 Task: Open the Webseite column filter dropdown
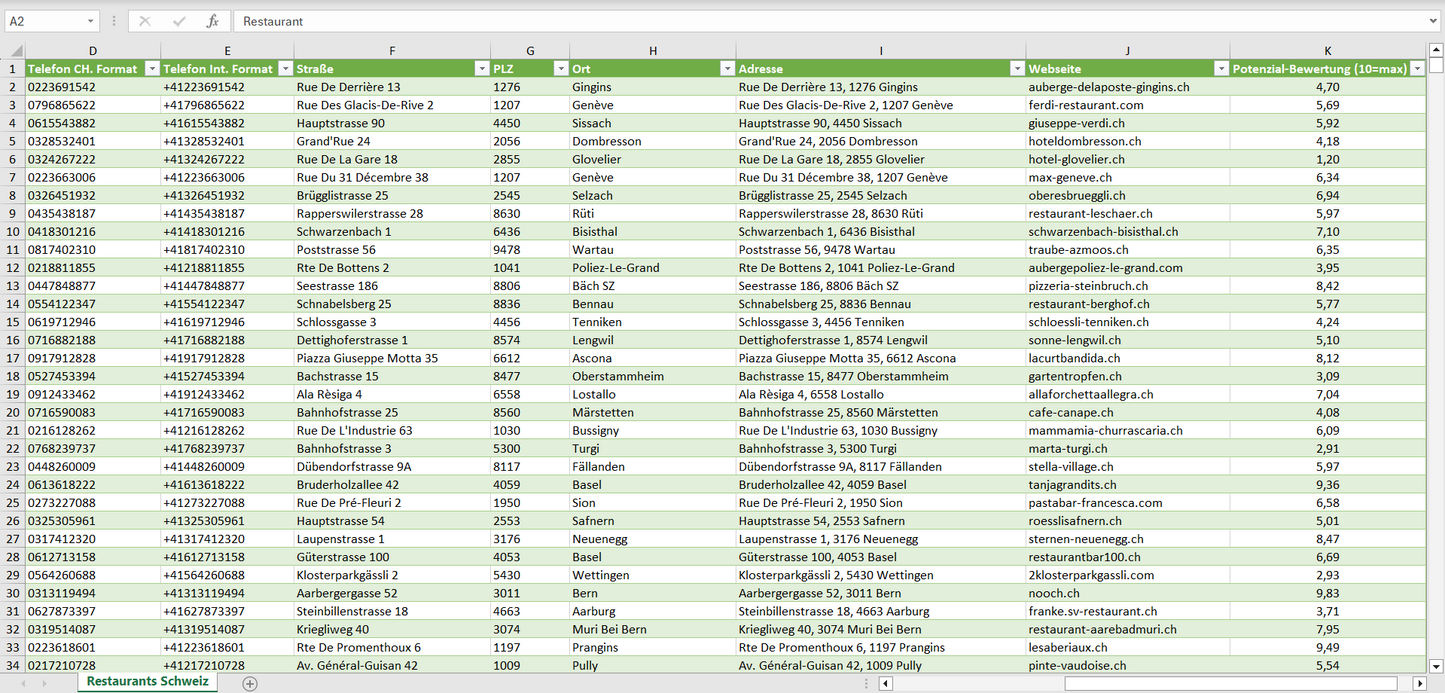point(1220,69)
